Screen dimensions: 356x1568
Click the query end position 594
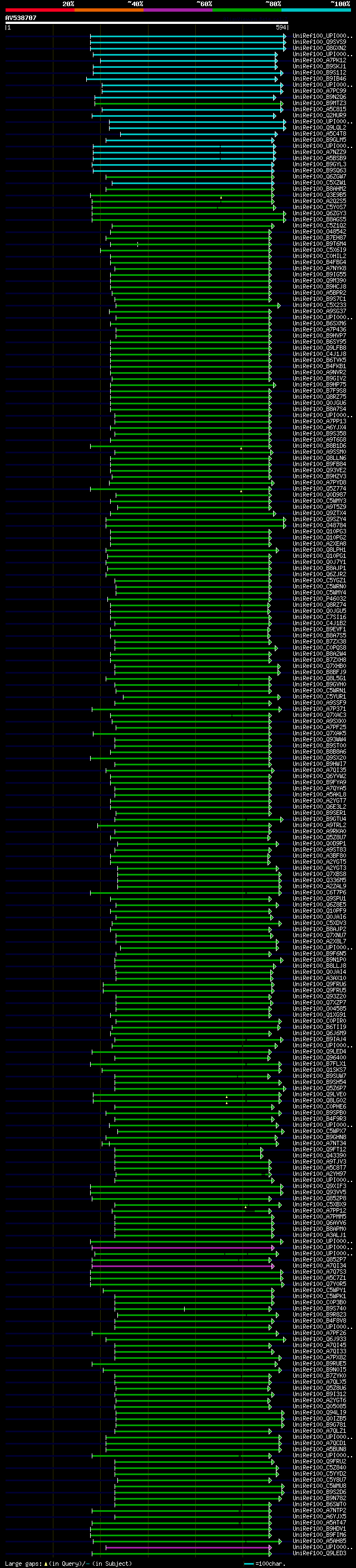click(x=280, y=27)
